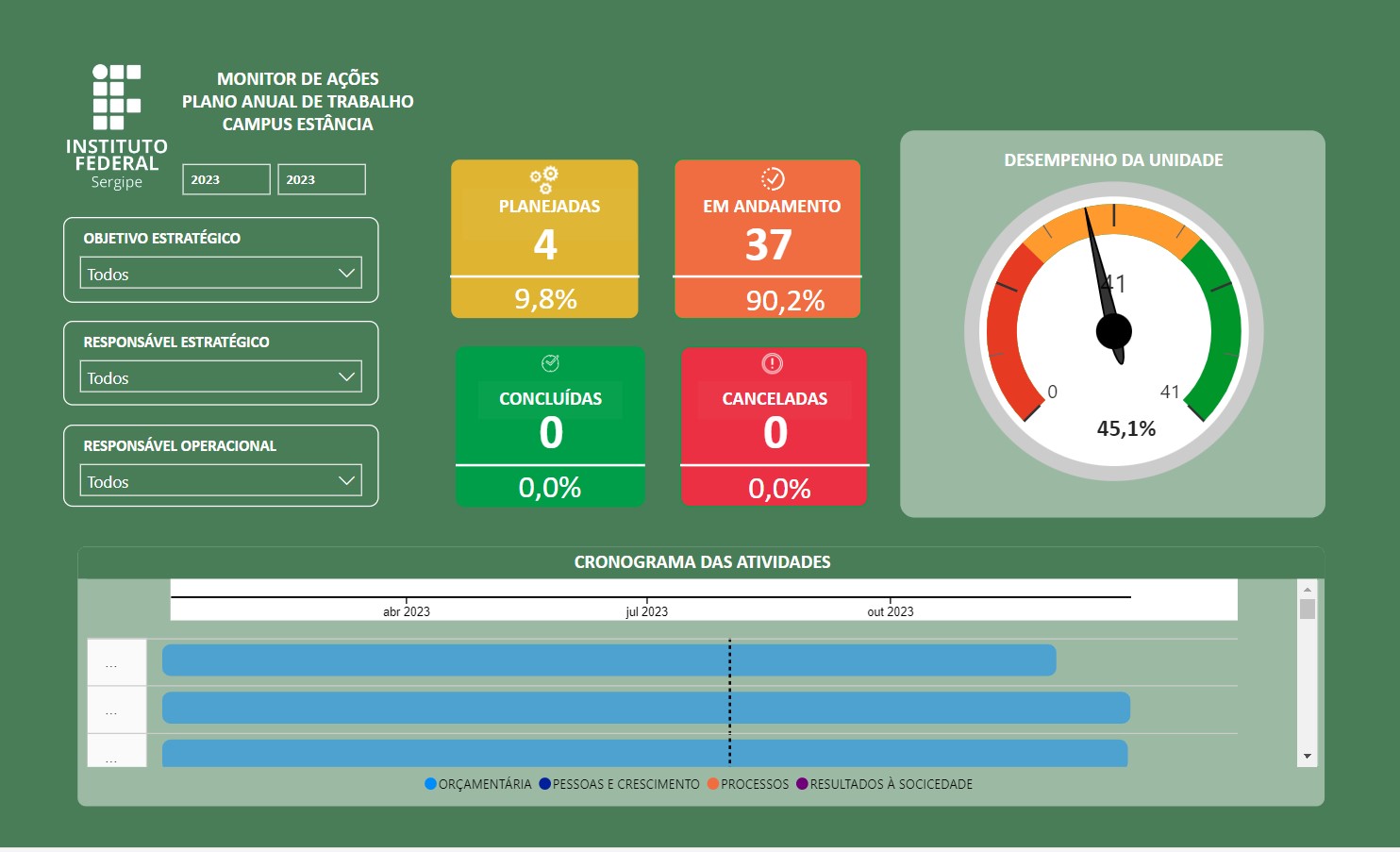Select the Em Andamento card showing 37
1400x852 pixels.
[767, 239]
